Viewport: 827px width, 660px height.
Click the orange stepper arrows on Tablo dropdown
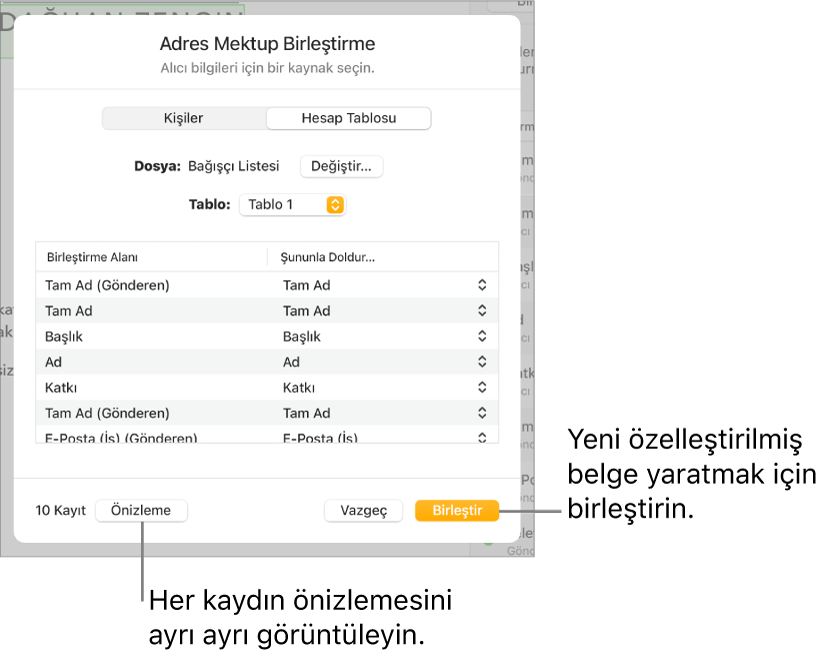[335, 205]
